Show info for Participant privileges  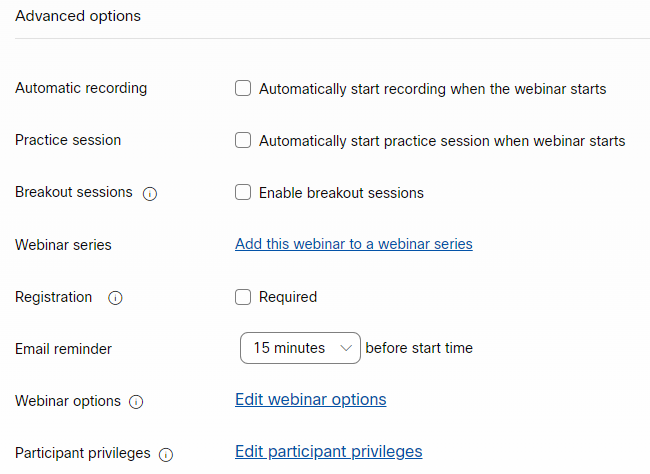click(x=166, y=454)
